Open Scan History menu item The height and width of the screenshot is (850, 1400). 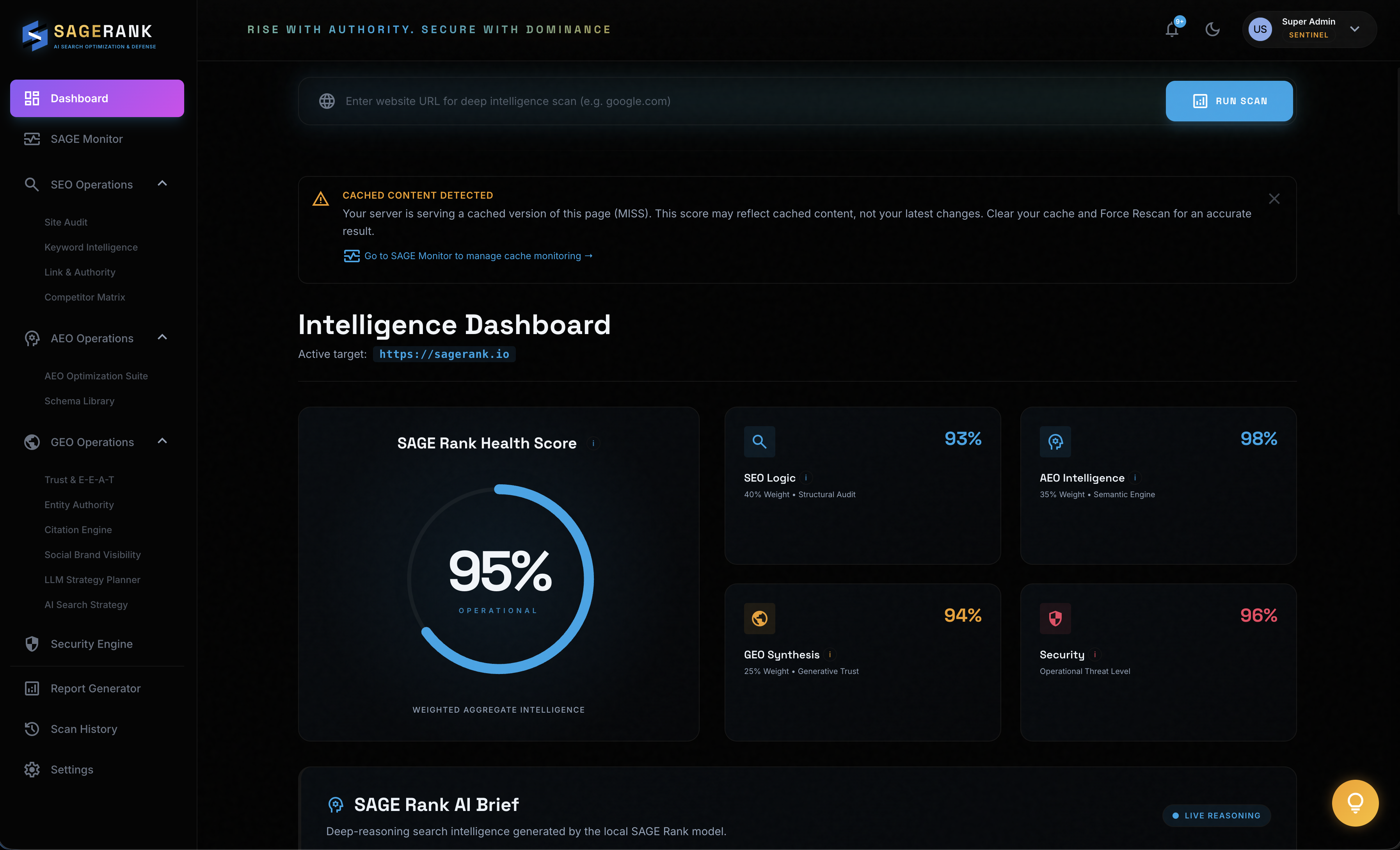97,729
